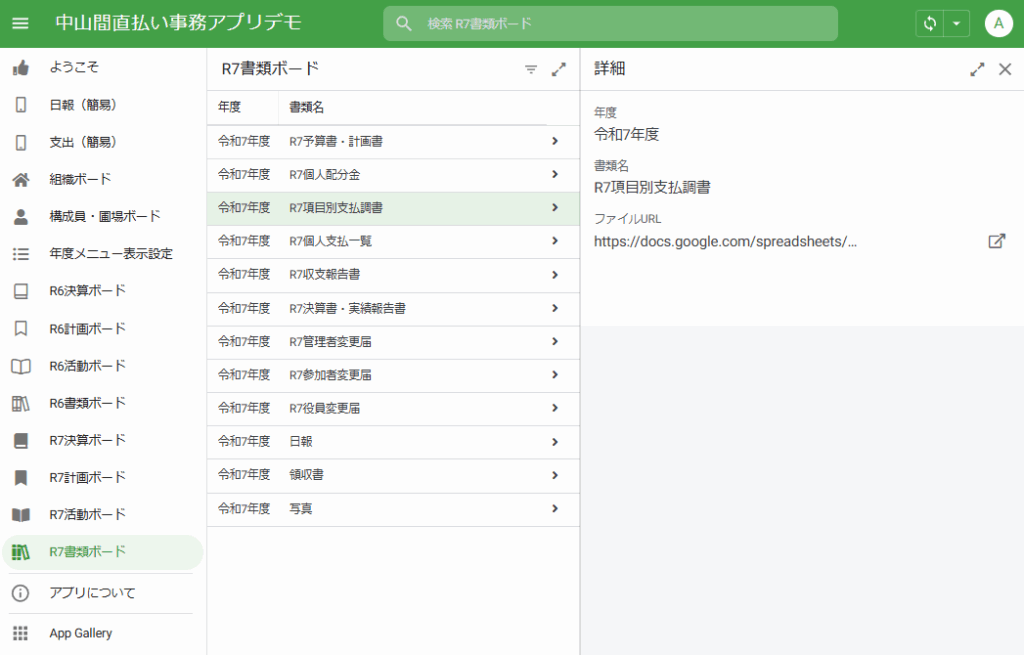Click the R6書類ボード books icon
The image size is (1024, 655).
21,404
